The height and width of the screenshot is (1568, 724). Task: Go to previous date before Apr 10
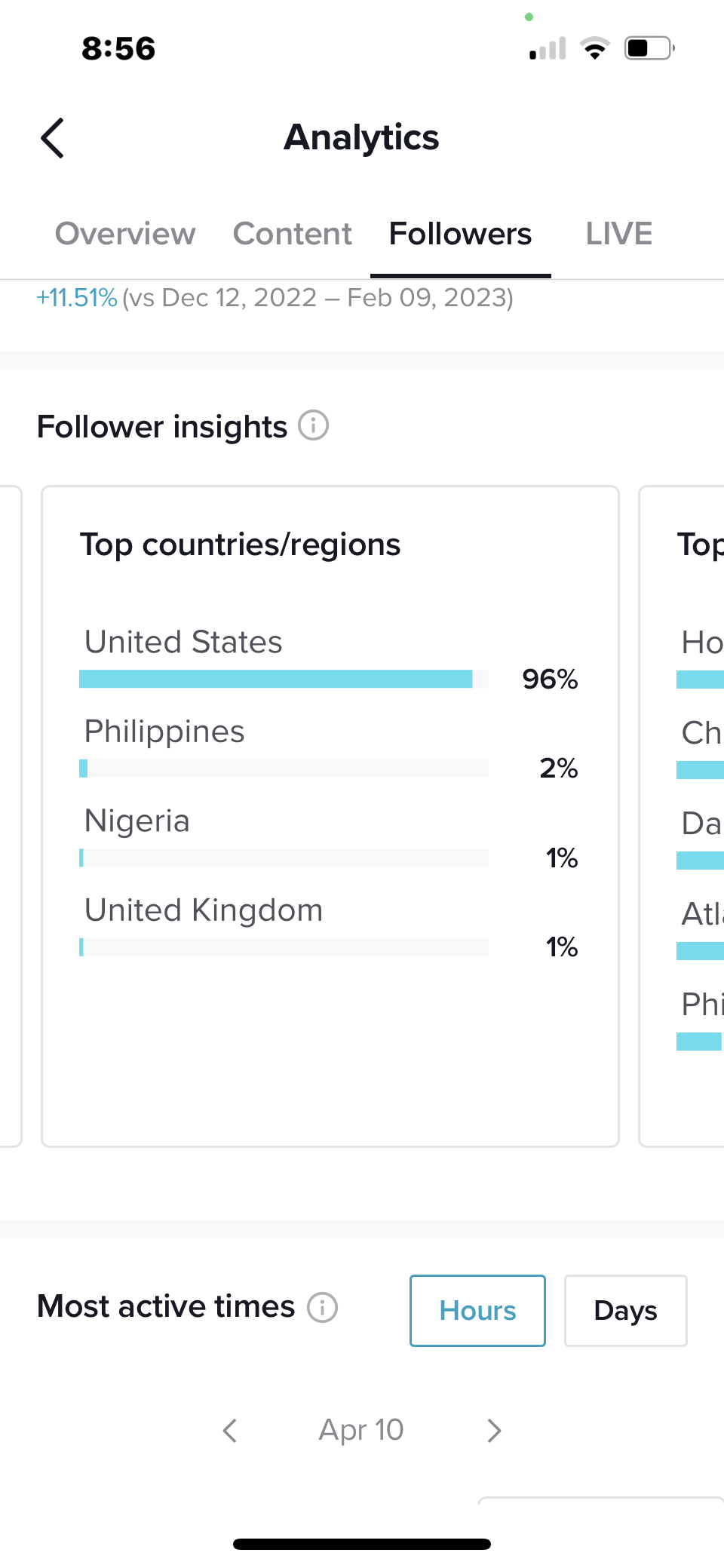tap(230, 1430)
